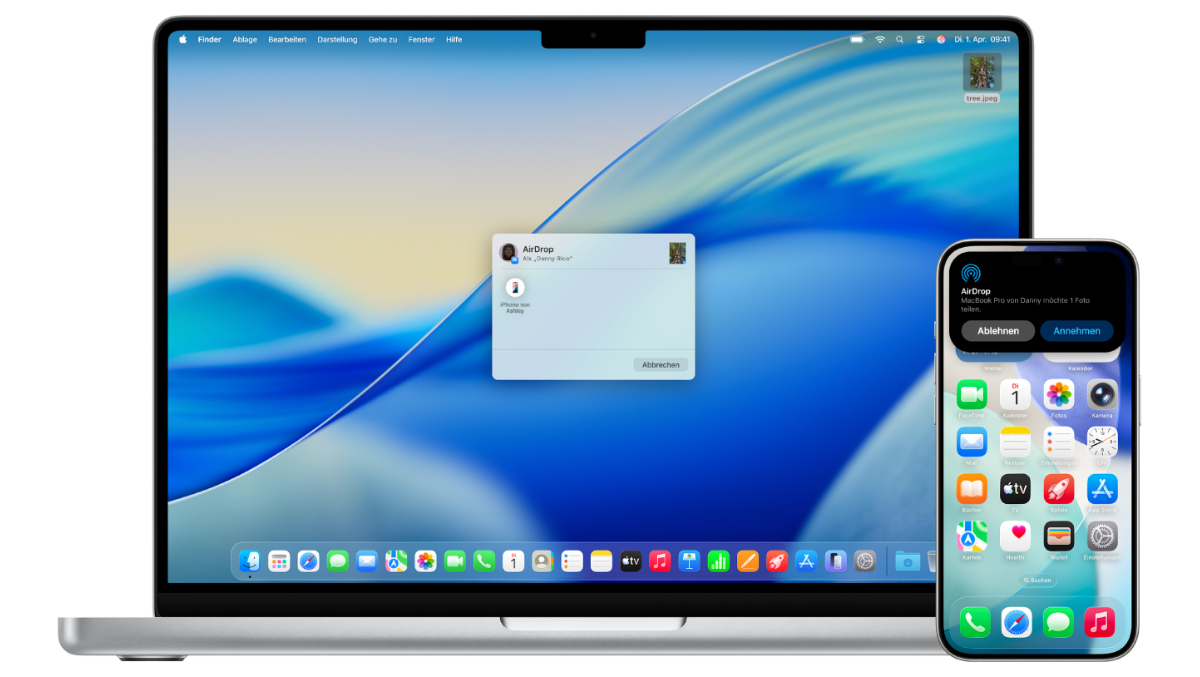The width and height of the screenshot is (1200, 677).
Task: Open the Health app on the iPhone
Action: pyautogui.click(x=1015, y=536)
